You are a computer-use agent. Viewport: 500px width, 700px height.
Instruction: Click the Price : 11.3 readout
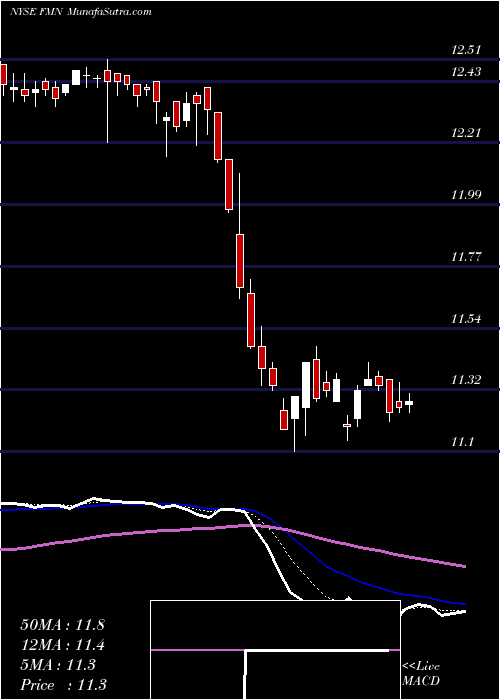pyautogui.click(x=63, y=685)
